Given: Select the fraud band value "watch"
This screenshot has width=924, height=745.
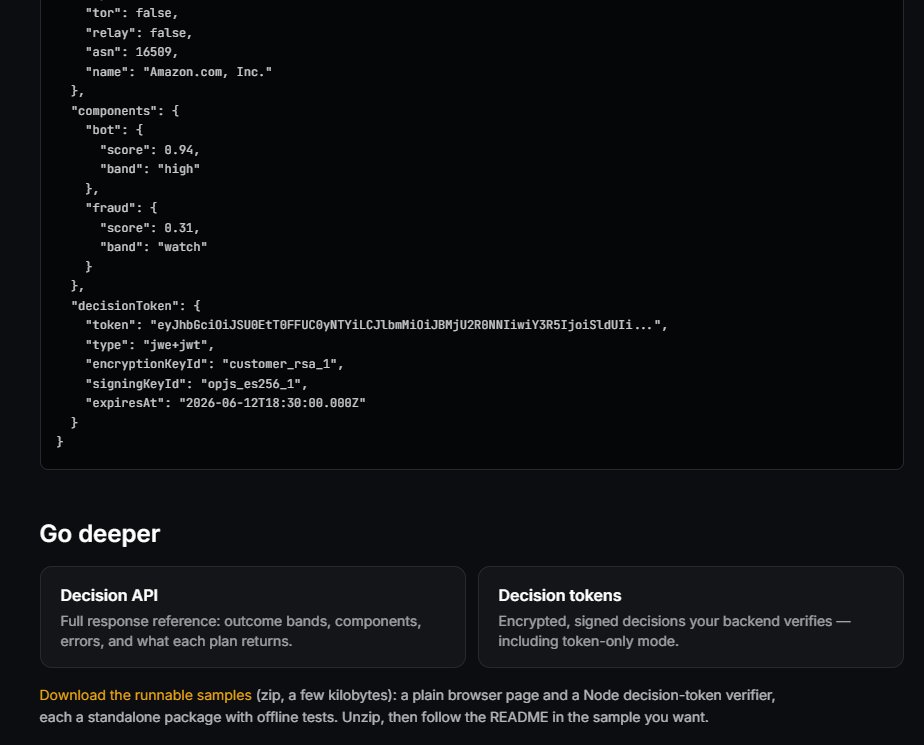Looking at the screenshot, I should pyautogui.click(x=182, y=247).
